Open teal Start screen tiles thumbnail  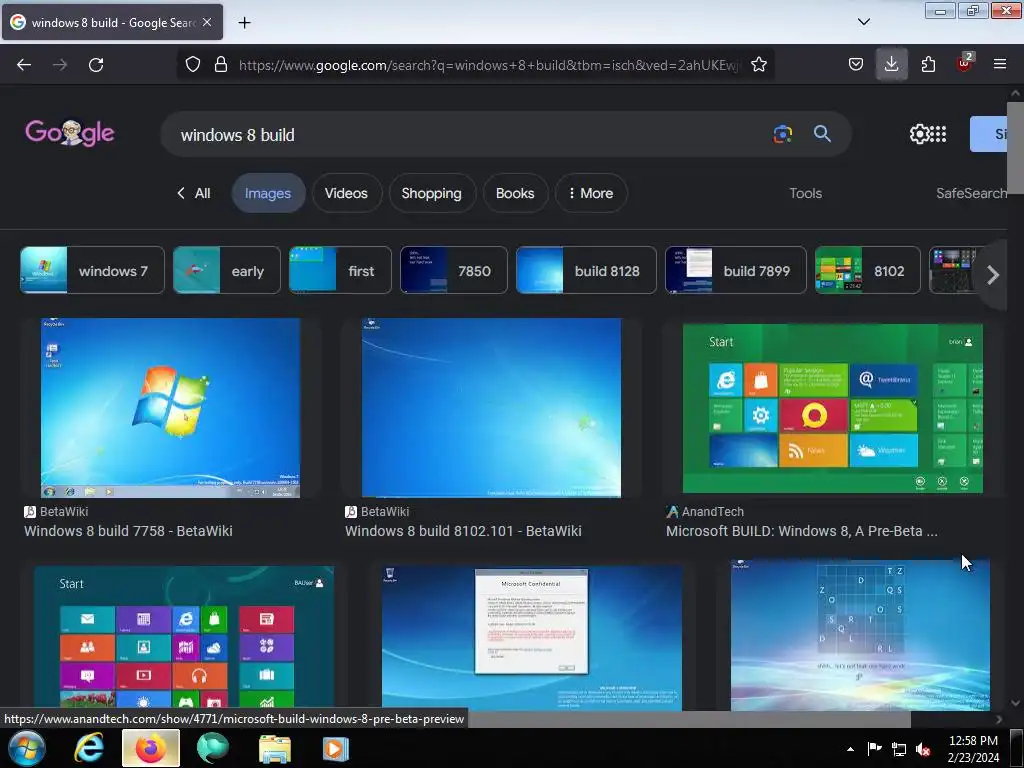click(184, 637)
